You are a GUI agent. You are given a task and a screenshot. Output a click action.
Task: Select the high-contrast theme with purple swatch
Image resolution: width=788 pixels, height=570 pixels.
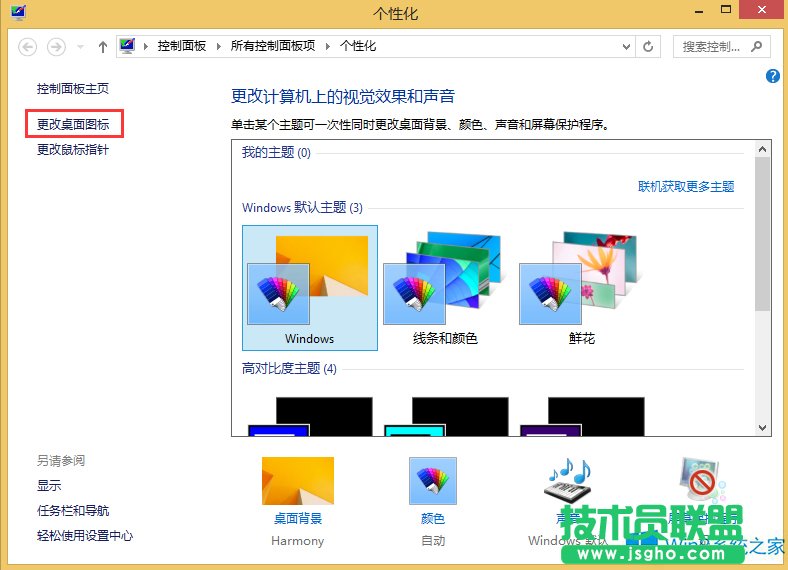point(582,416)
